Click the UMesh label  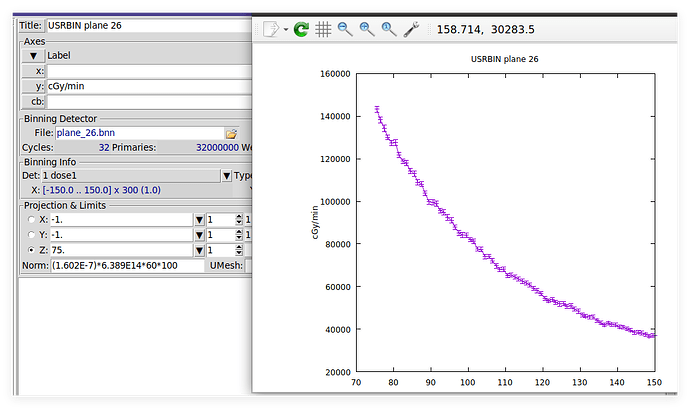click(226, 266)
